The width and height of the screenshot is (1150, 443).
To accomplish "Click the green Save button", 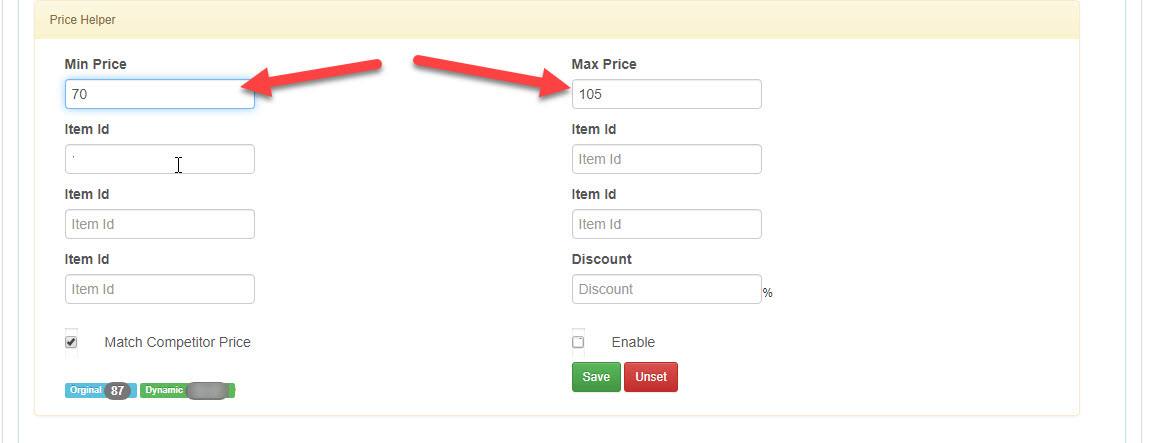I will tap(596, 377).
